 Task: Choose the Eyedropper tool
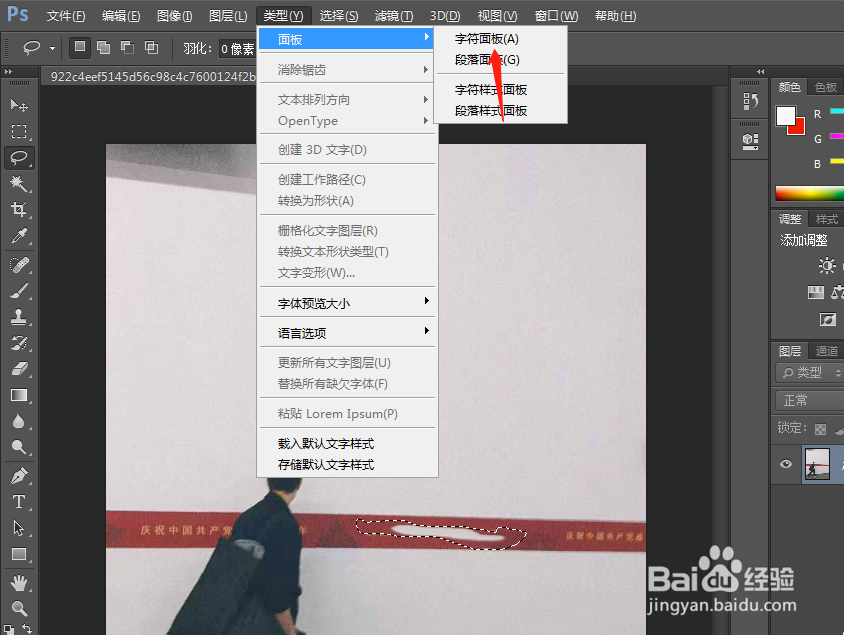pyautogui.click(x=20, y=237)
